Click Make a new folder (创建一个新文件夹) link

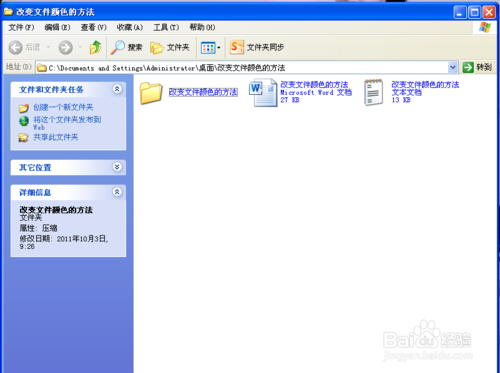[63, 107]
